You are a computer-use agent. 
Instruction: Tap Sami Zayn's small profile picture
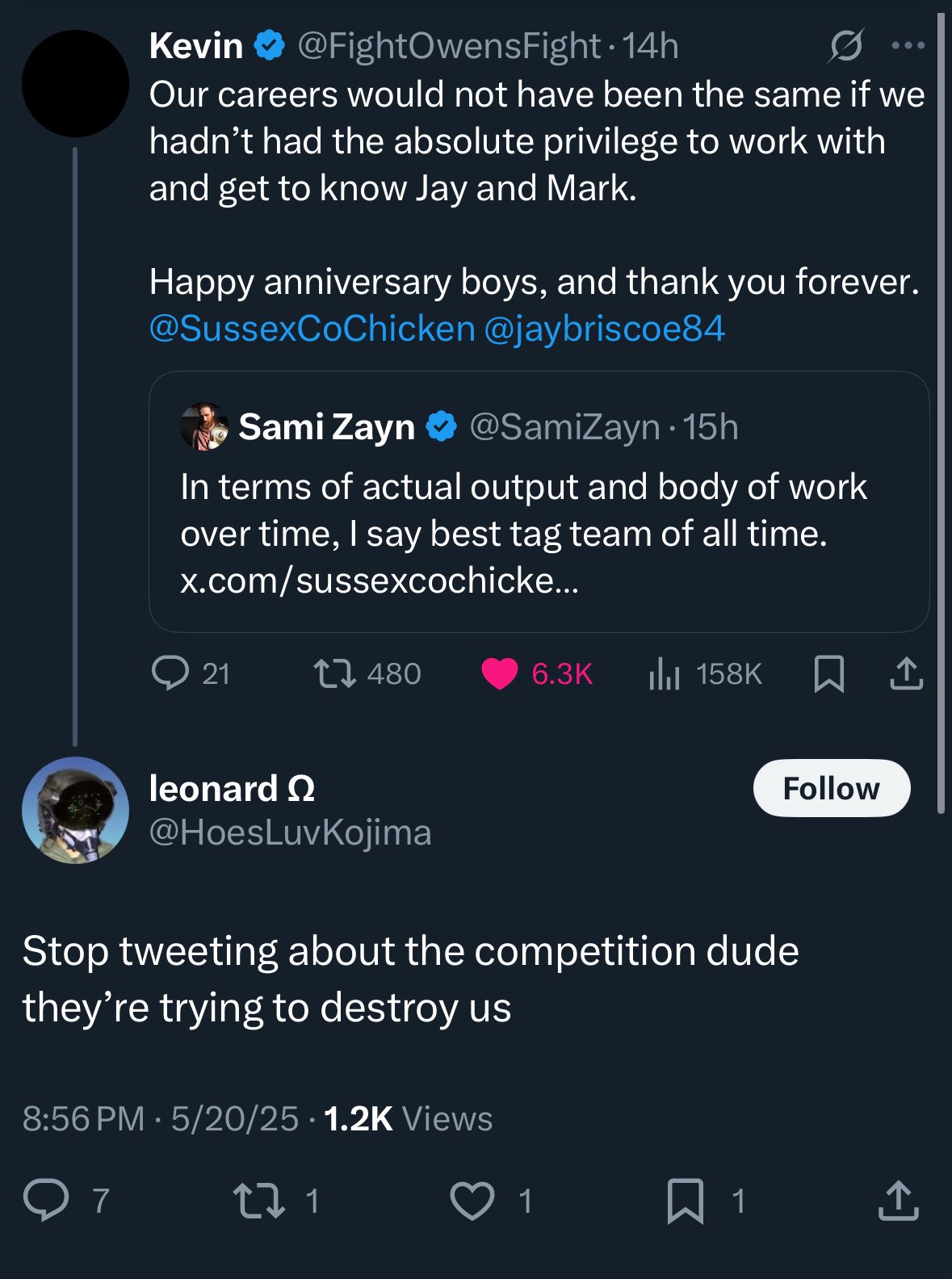(x=204, y=426)
